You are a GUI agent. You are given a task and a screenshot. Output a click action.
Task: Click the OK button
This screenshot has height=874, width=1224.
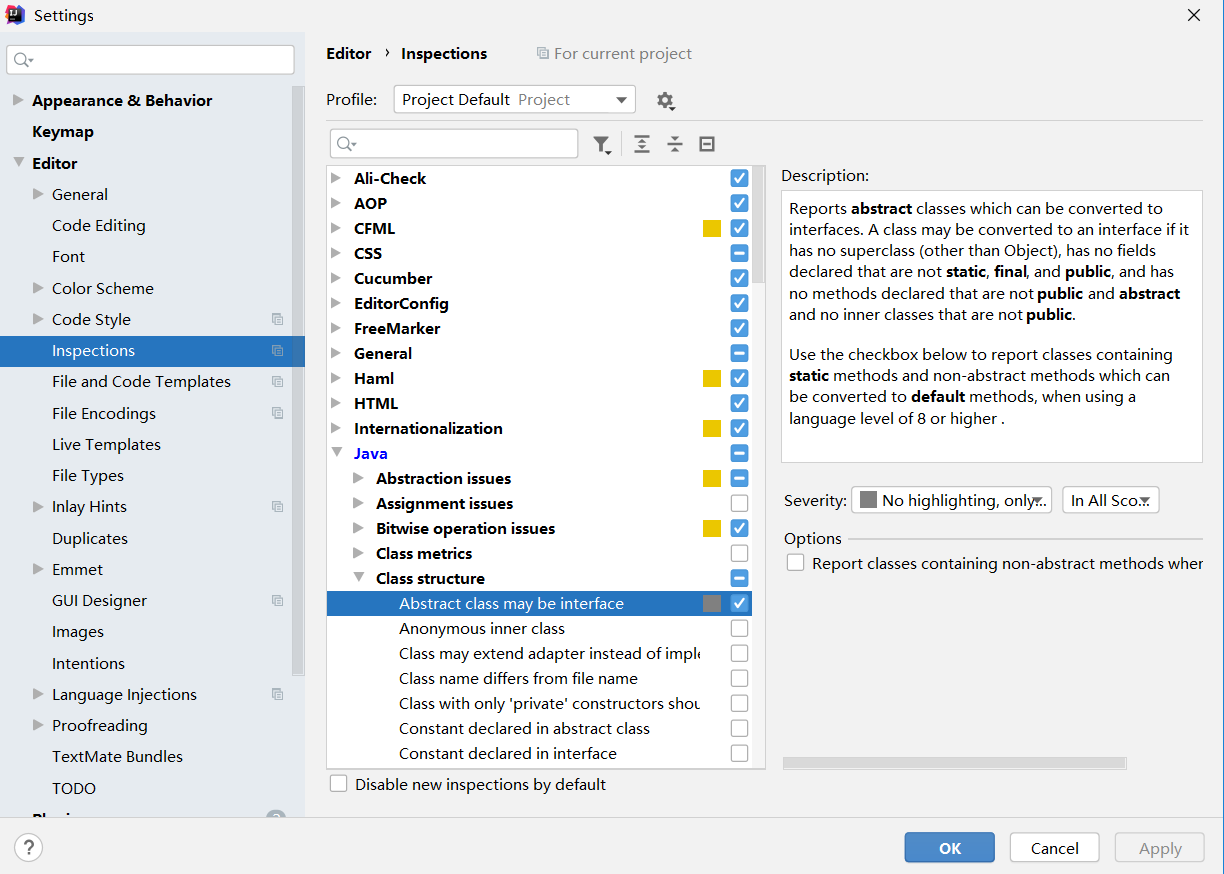[950, 848]
